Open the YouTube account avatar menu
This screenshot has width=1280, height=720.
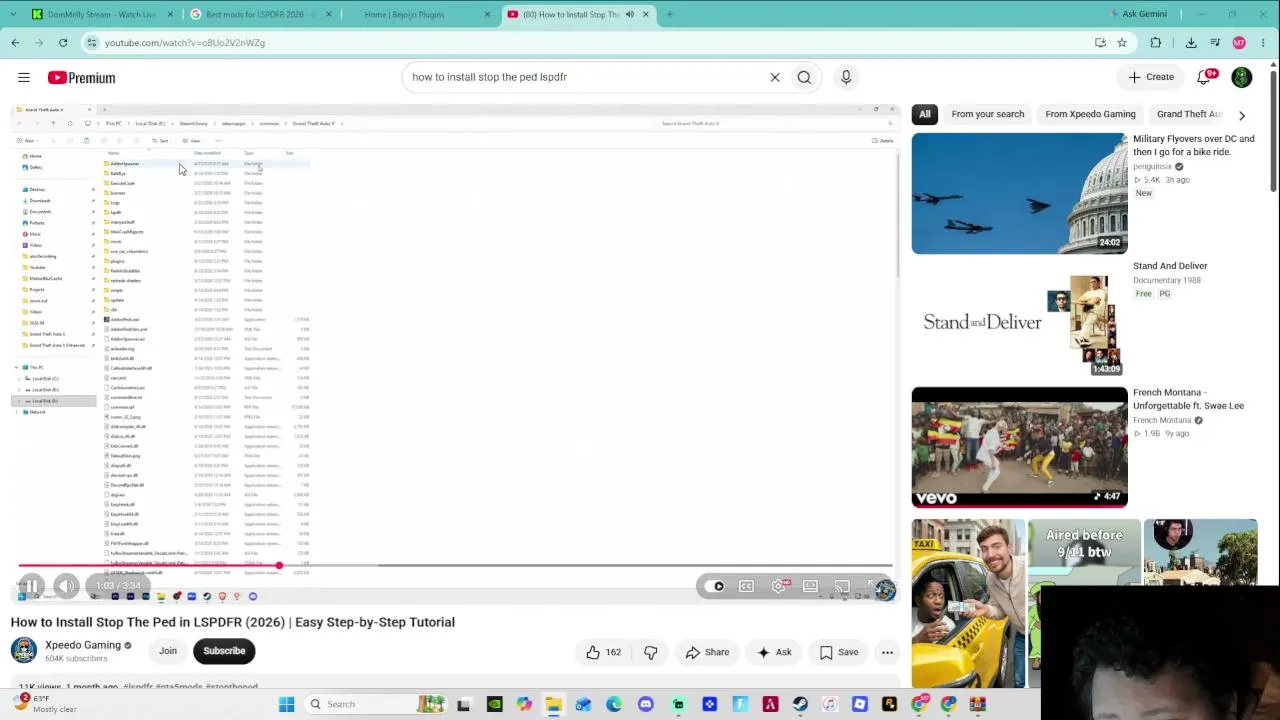tap(1242, 77)
